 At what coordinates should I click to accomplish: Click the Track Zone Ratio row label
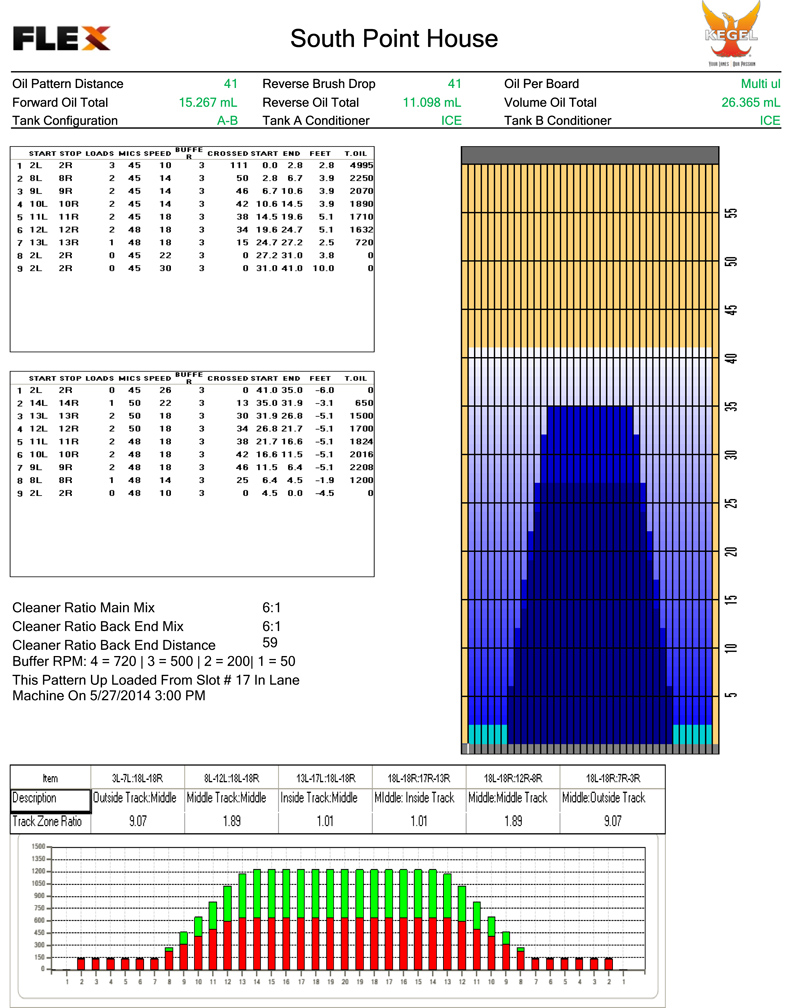coord(50,821)
